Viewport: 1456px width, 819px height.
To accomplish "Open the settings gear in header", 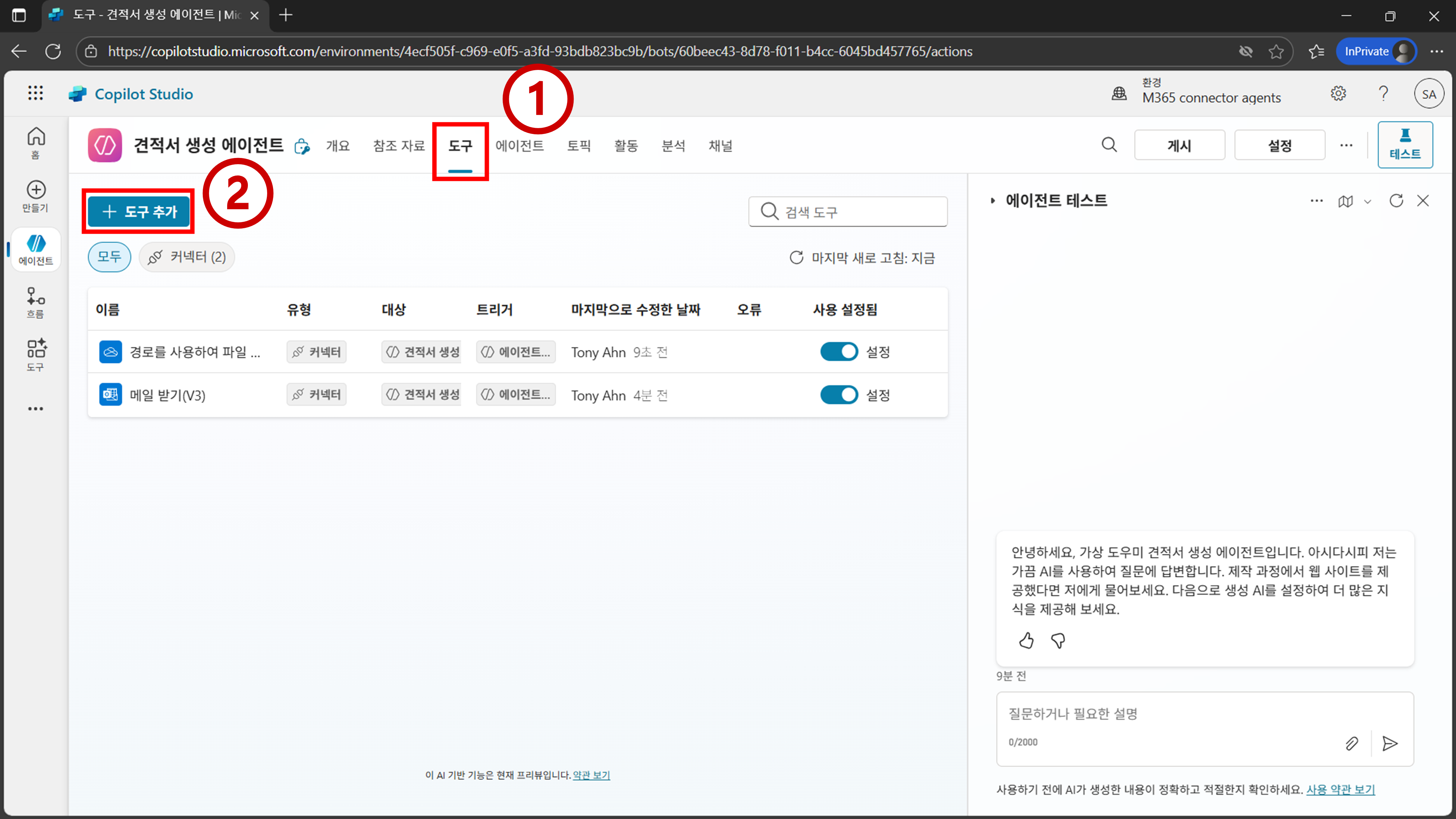I will coord(1338,94).
